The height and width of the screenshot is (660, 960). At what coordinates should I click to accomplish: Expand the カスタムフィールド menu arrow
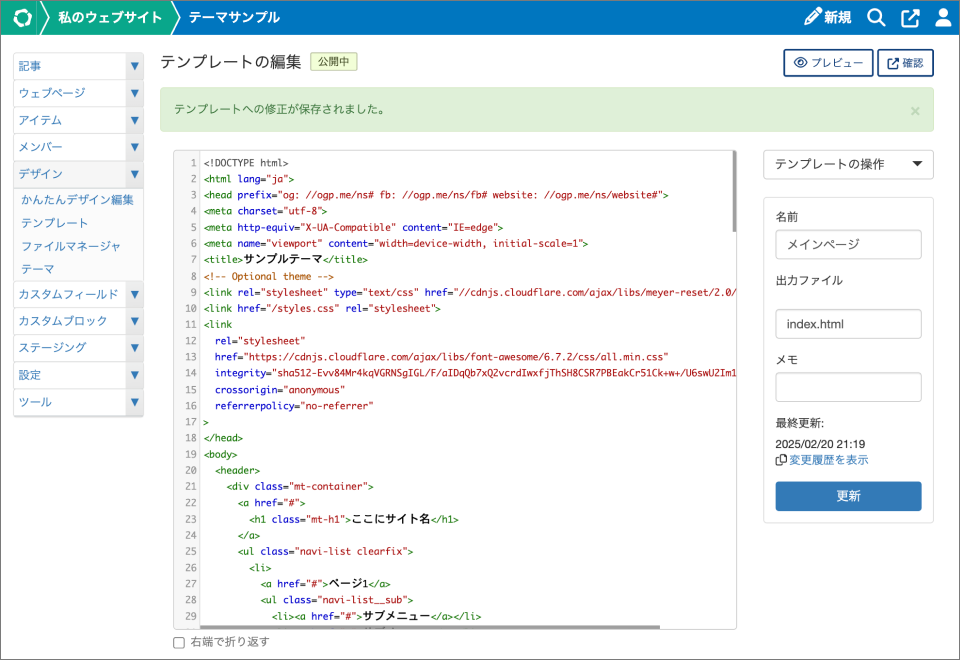pos(134,295)
